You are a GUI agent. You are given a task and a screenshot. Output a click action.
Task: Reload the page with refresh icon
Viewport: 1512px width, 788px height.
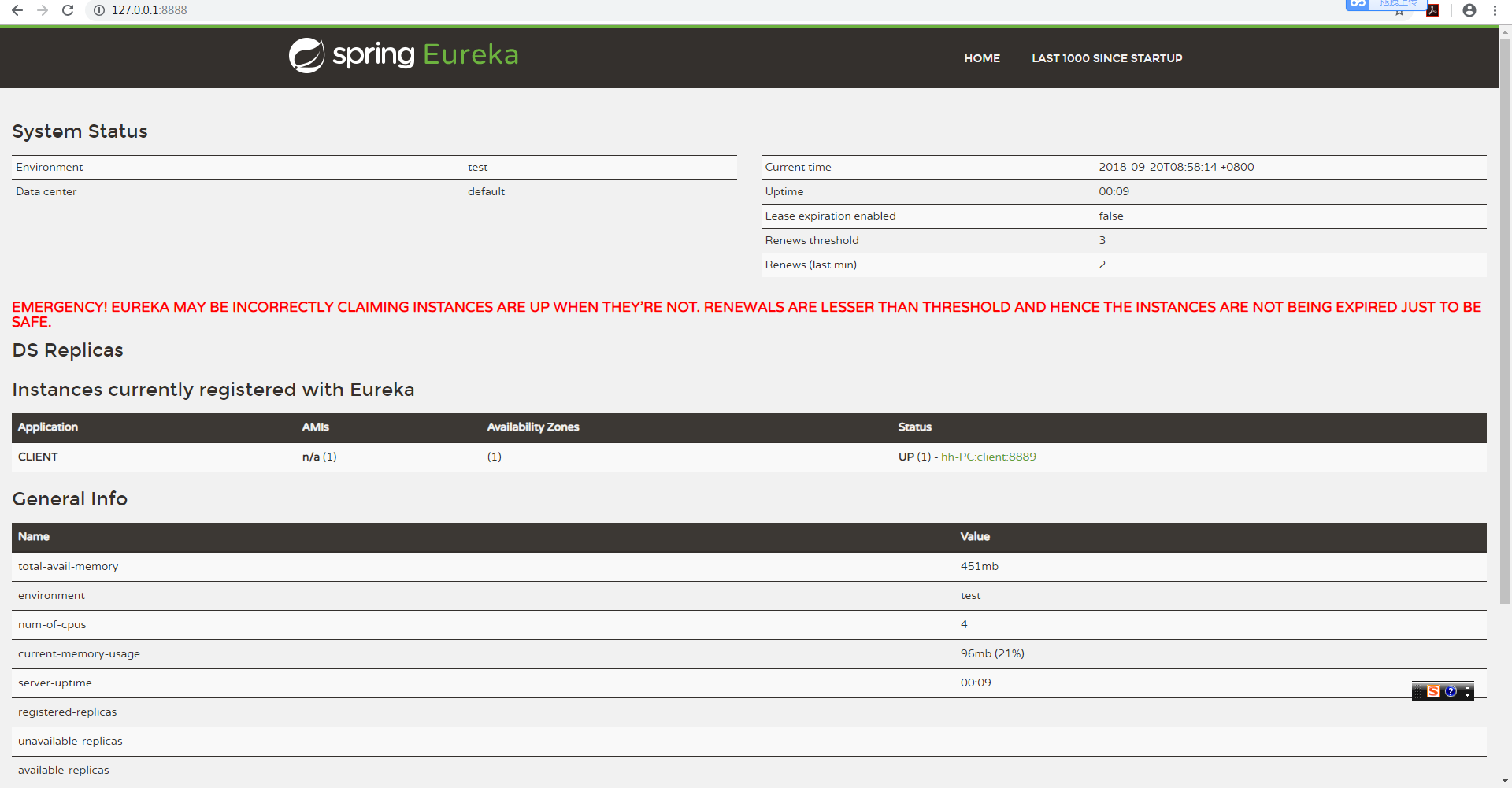(x=68, y=10)
